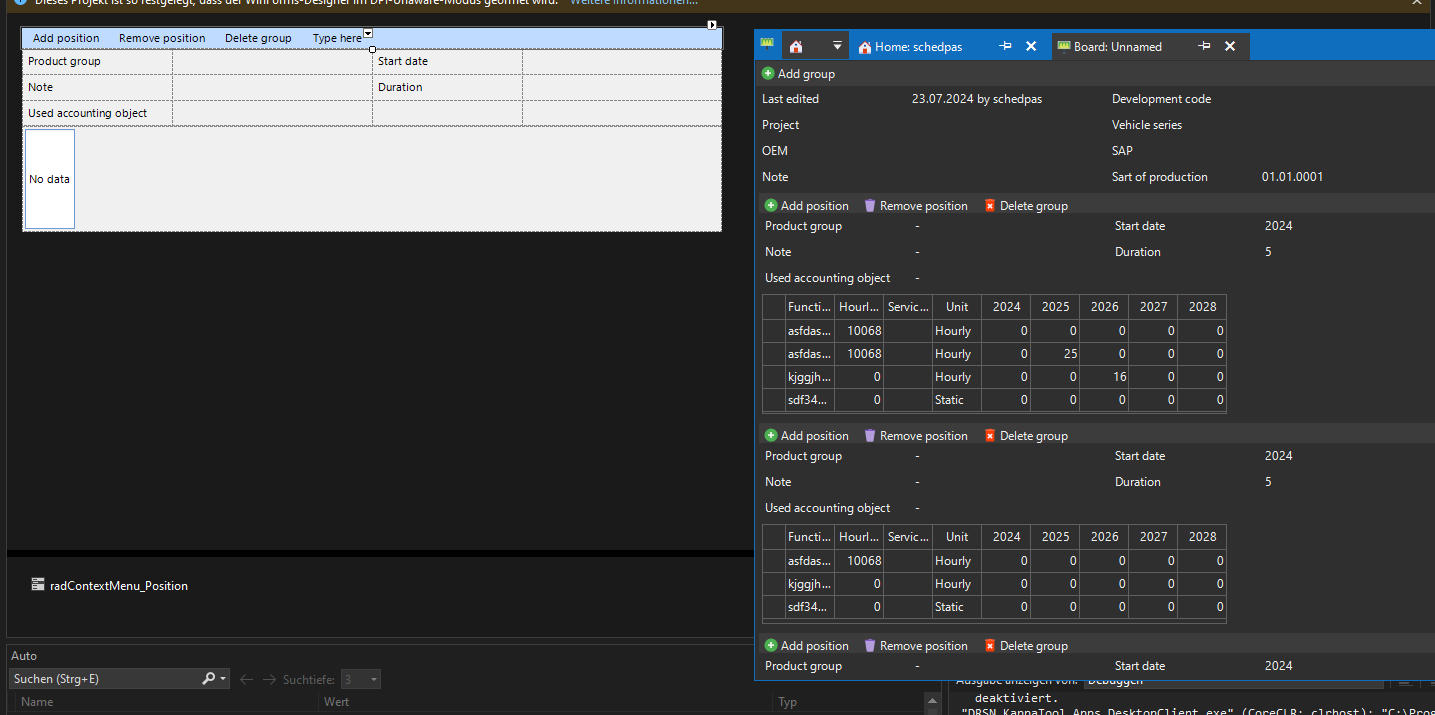Click the red Delete group icon in bottom group
The width and height of the screenshot is (1435, 715).
tap(990, 645)
